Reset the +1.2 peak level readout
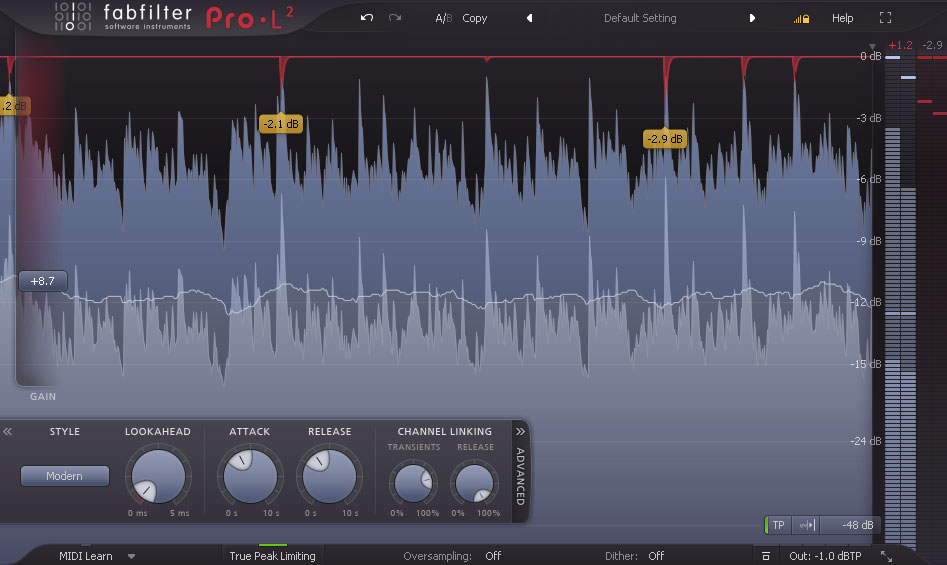This screenshot has width=947, height=565. 900,45
